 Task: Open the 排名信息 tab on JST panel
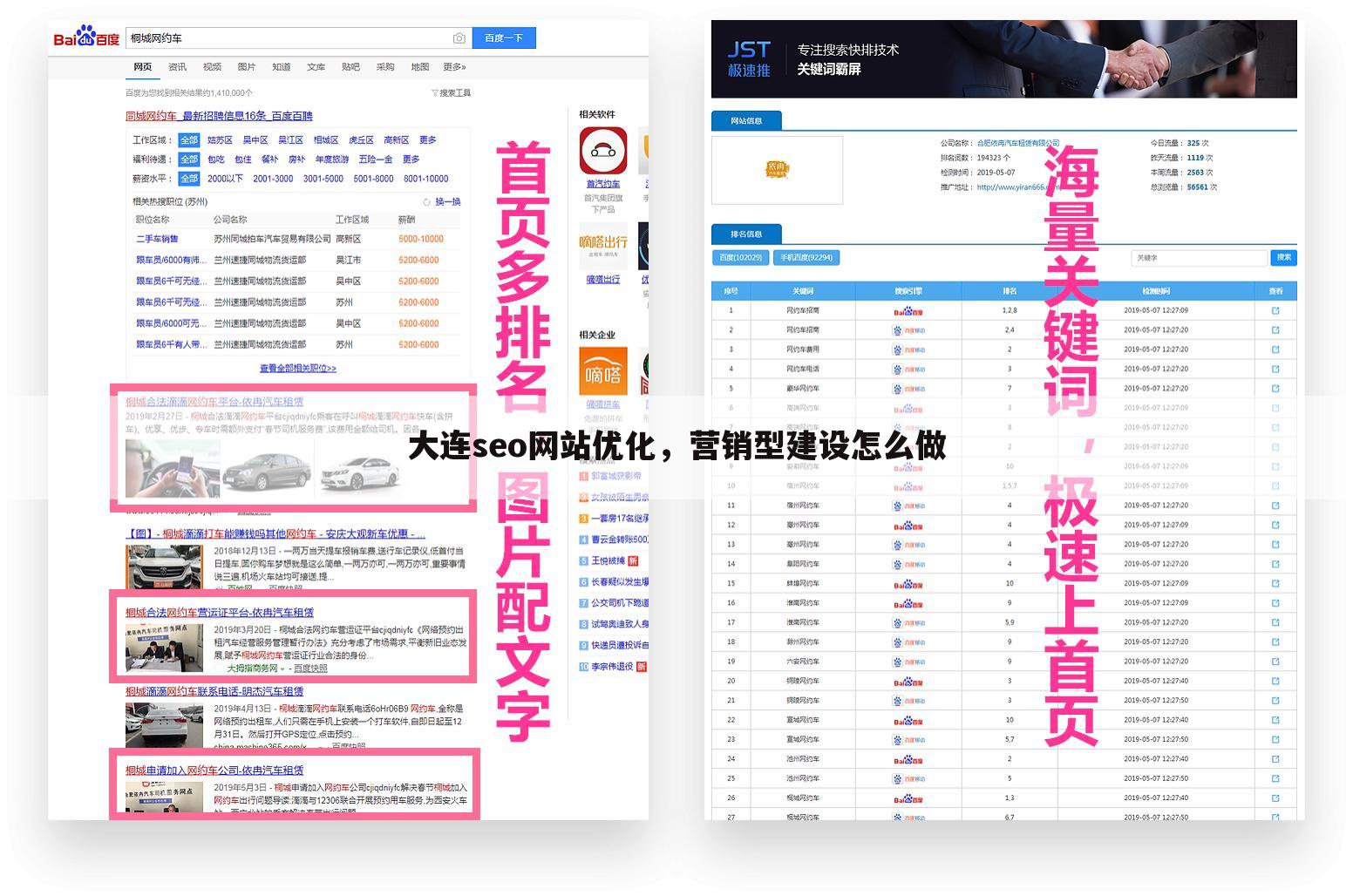(x=745, y=234)
